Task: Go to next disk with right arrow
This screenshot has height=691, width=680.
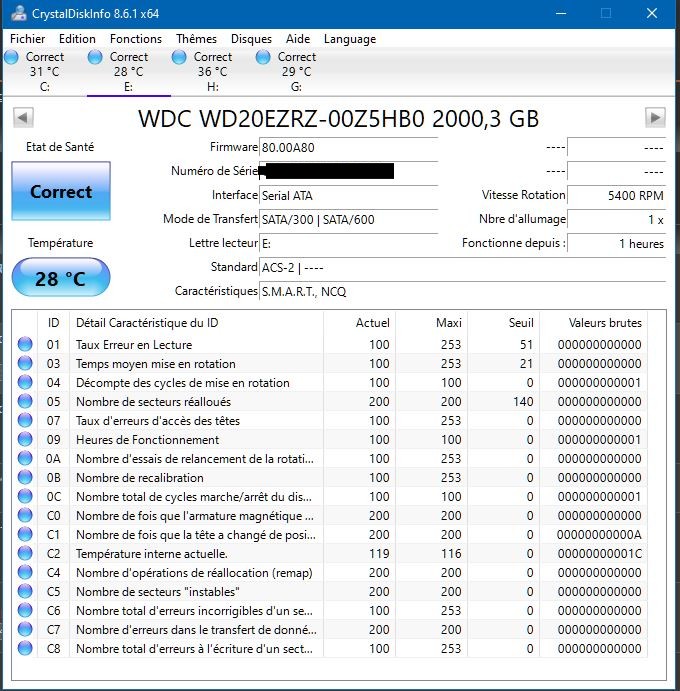Action: coord(655,118)
